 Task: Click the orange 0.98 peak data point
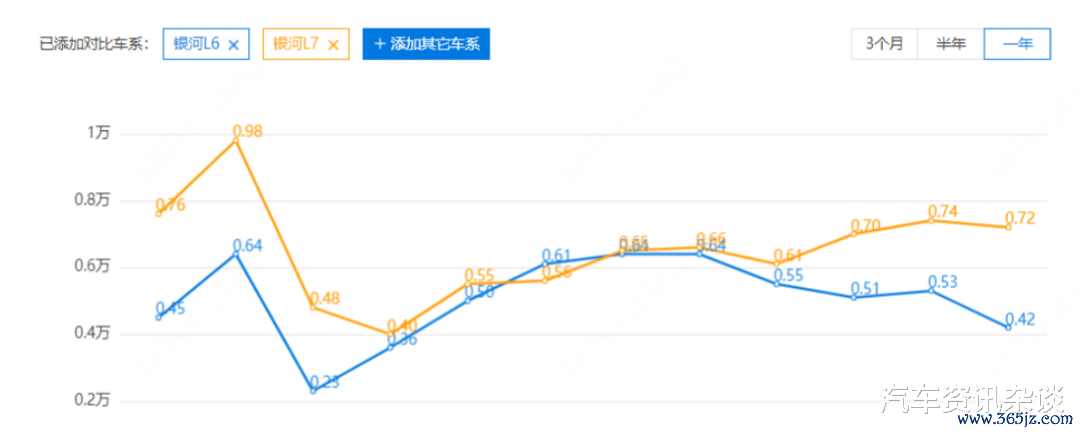pyautogui.click(x=236, y=141)
